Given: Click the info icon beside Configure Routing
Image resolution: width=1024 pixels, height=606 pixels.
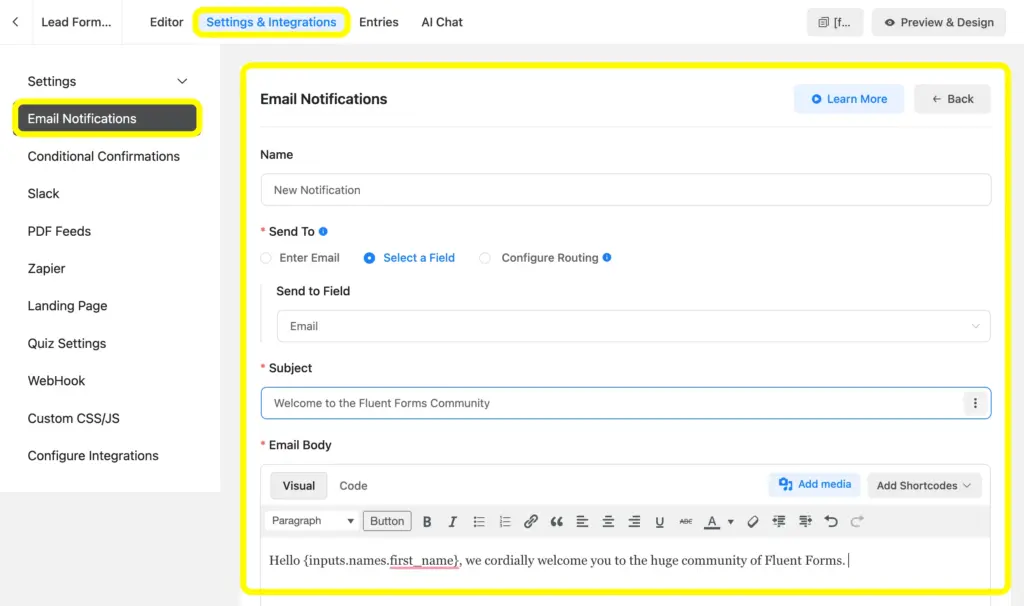Looking at the screenshot, I should click(607, 257).
